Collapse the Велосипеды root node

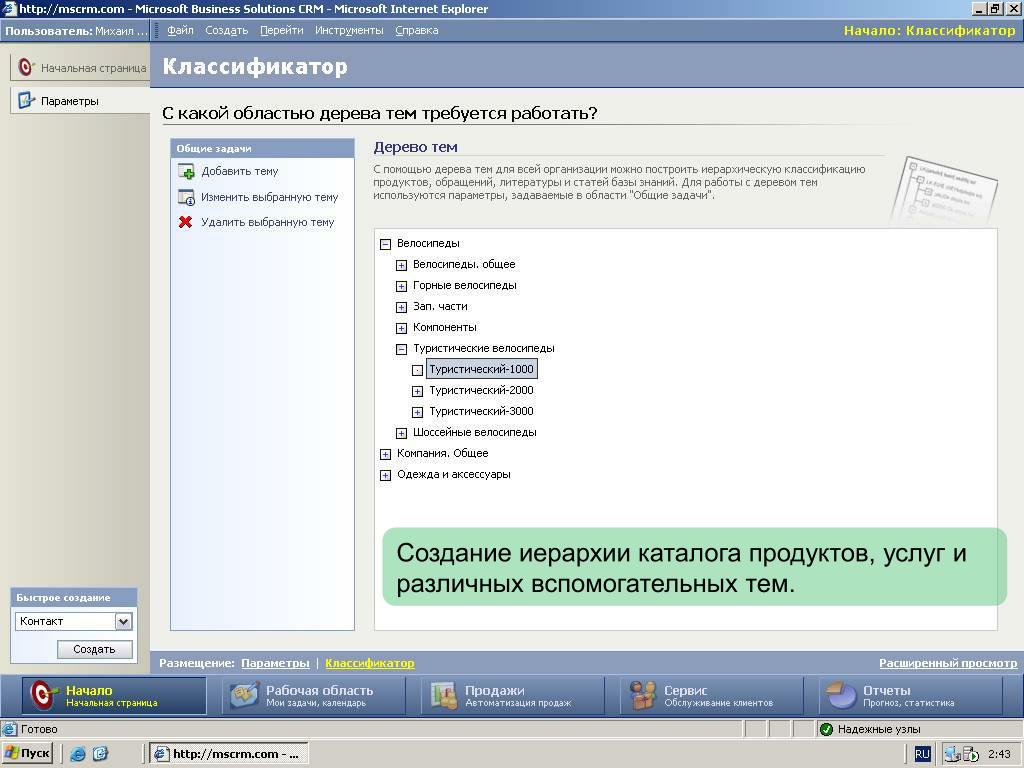(x=385, y=244)
